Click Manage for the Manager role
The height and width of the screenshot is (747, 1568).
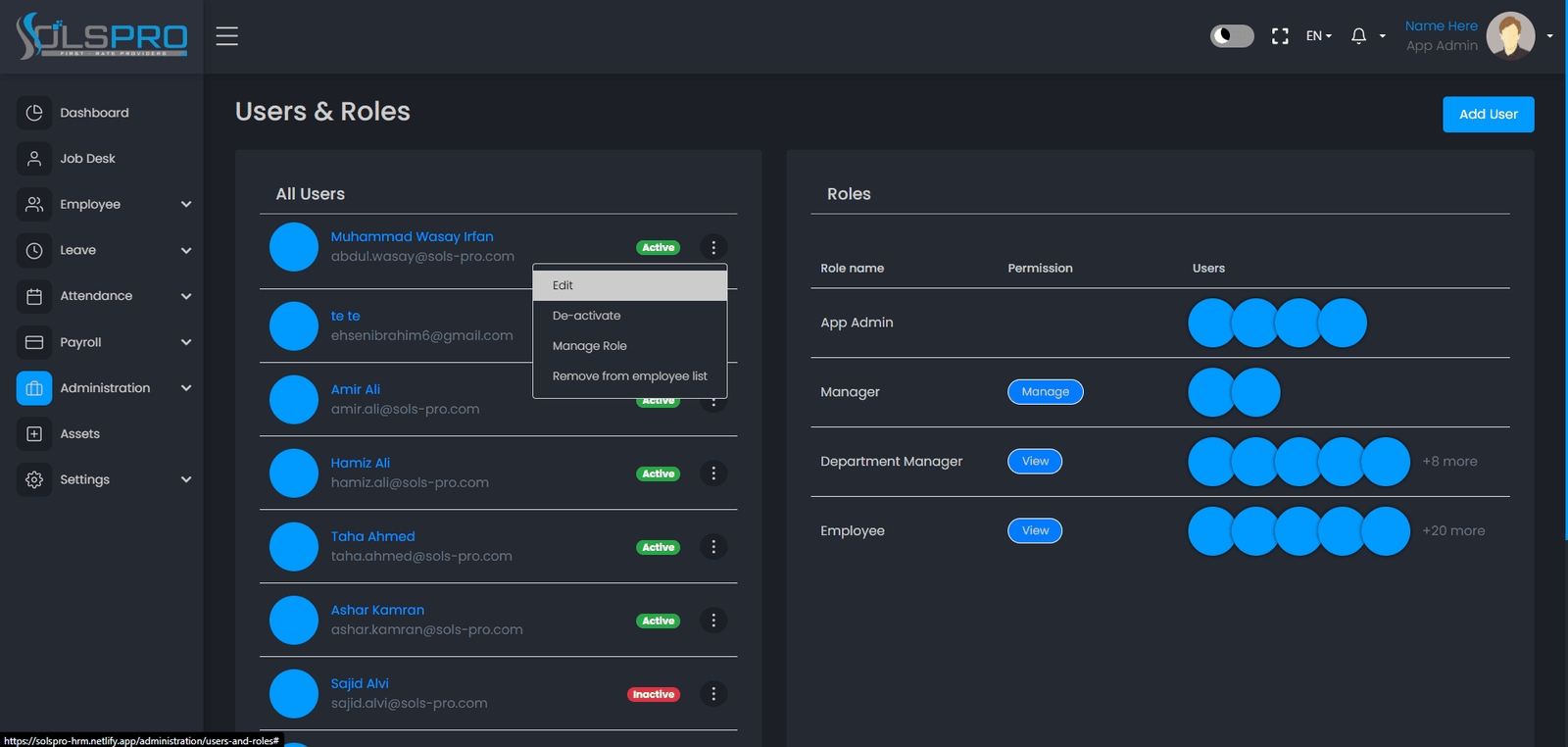[x=1046, y=392]
